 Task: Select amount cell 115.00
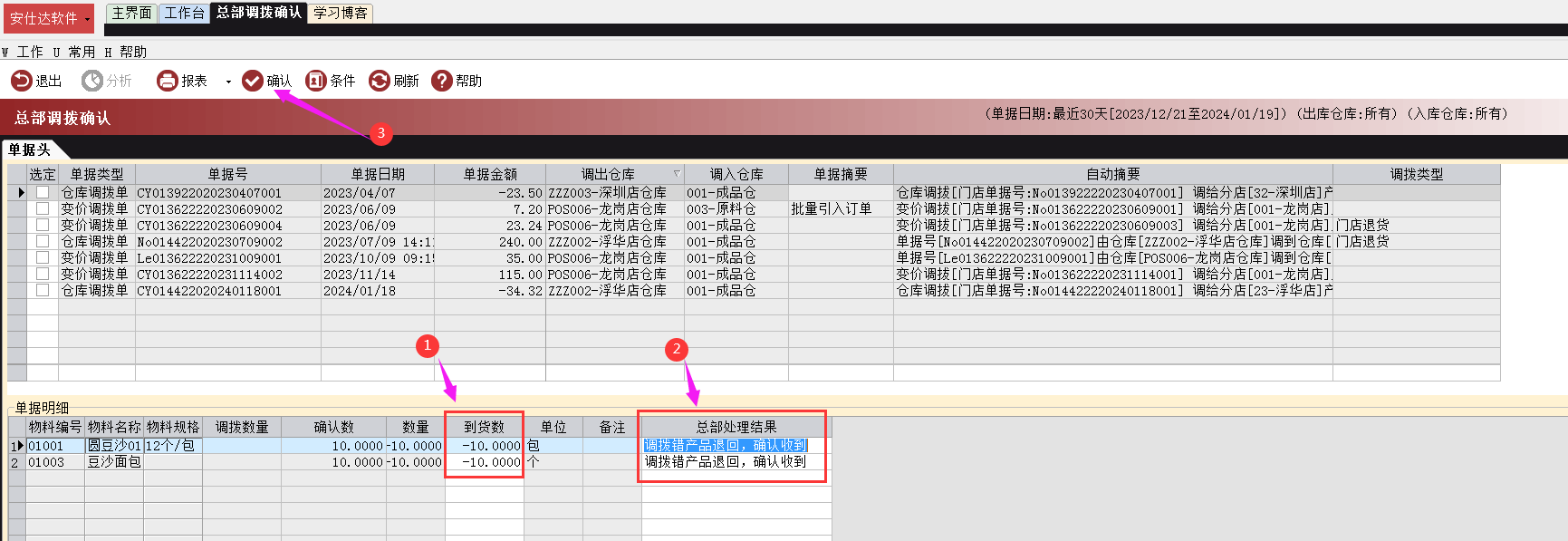tap(490, 274)
